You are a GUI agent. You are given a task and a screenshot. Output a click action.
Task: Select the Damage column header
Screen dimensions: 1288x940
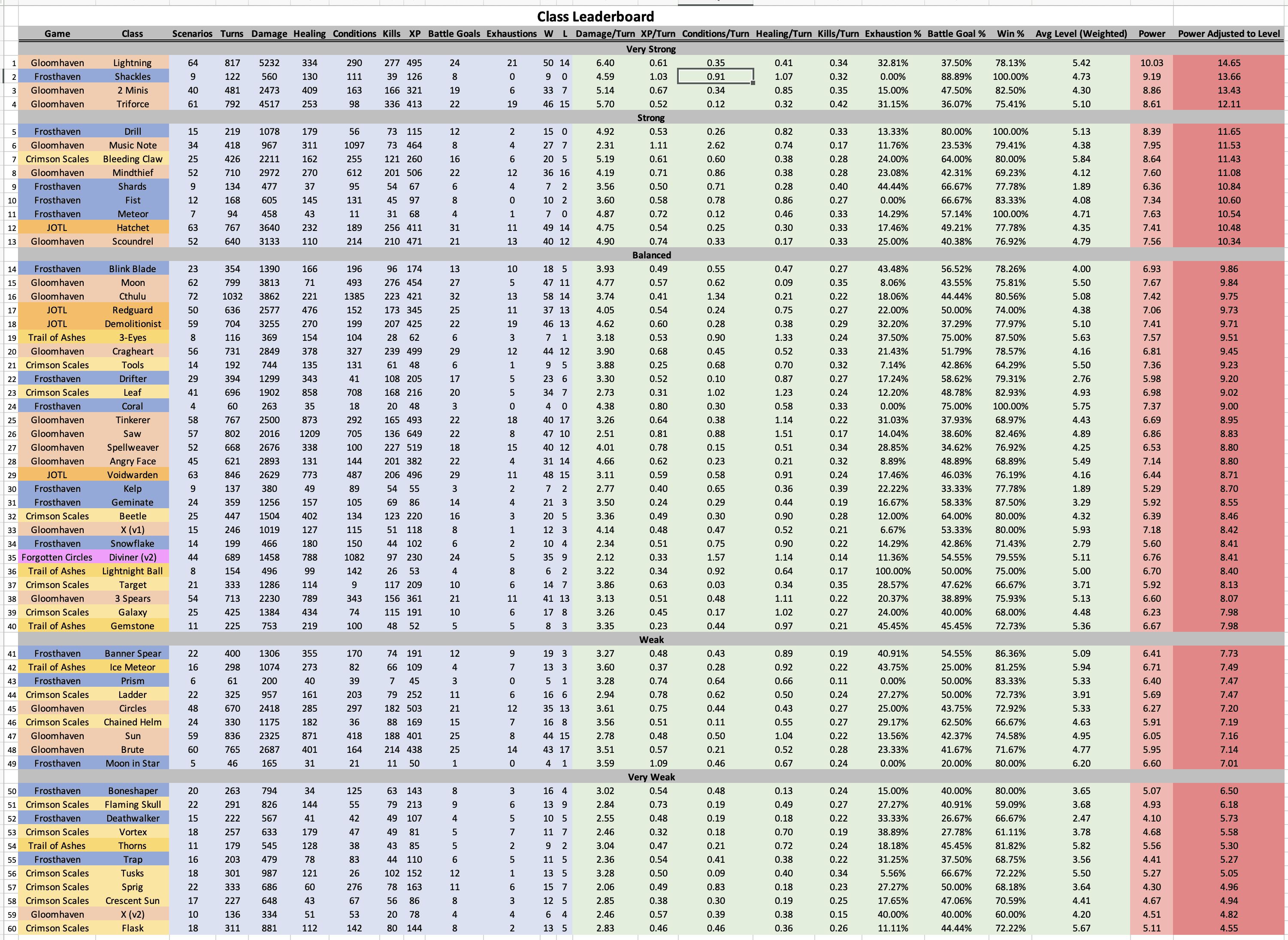click(269, 33)
